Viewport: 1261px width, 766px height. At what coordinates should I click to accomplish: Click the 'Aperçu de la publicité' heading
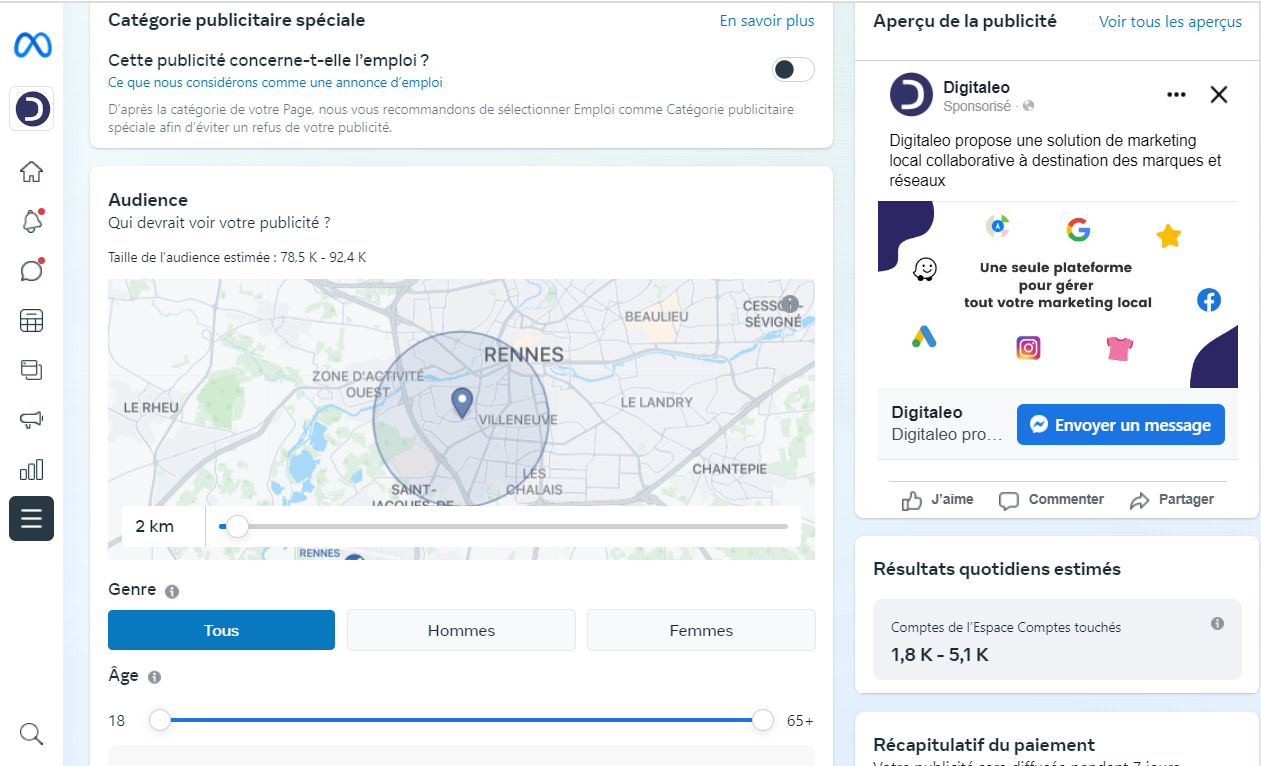click(x=965, y=21)
